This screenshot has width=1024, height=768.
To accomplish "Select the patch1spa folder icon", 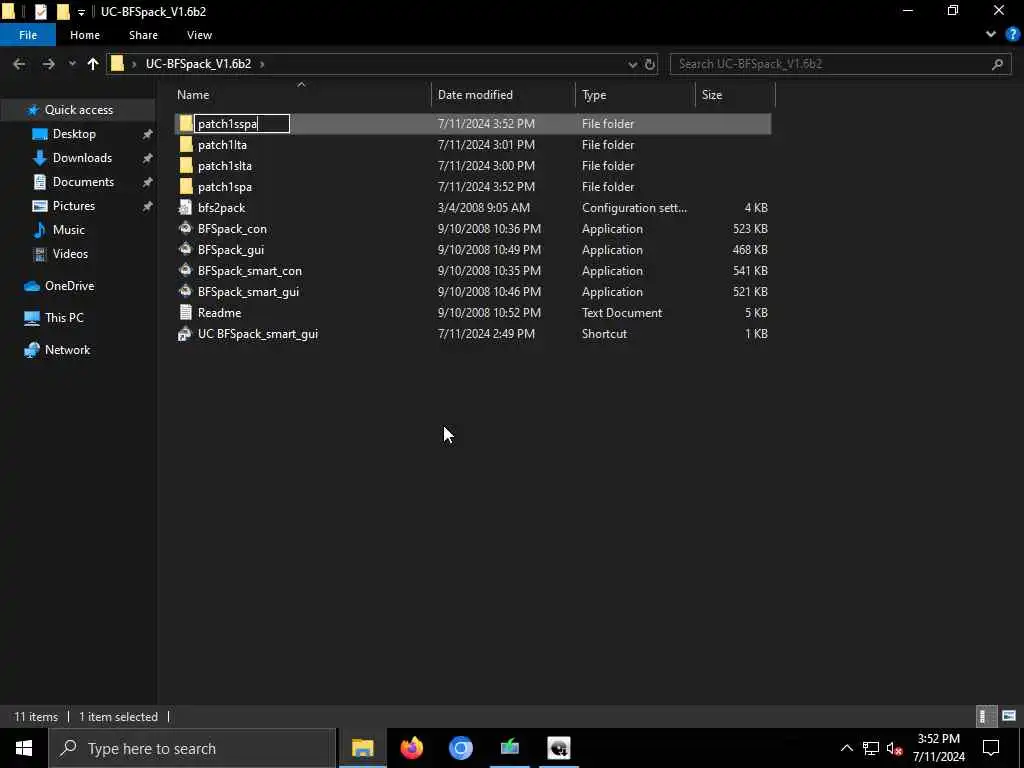I will point(186,186).
